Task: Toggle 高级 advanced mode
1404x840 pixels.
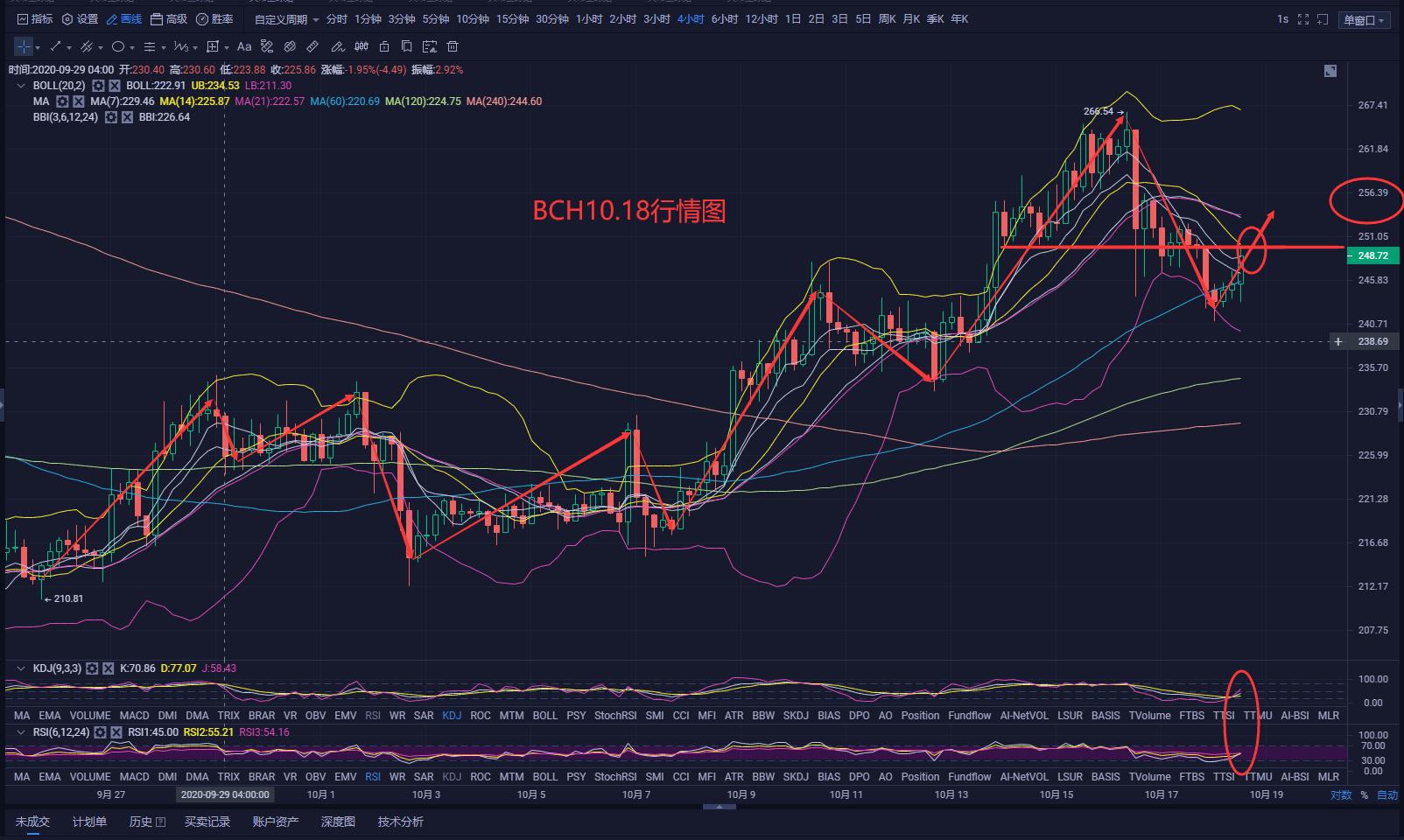Action: tap(169, 19)
